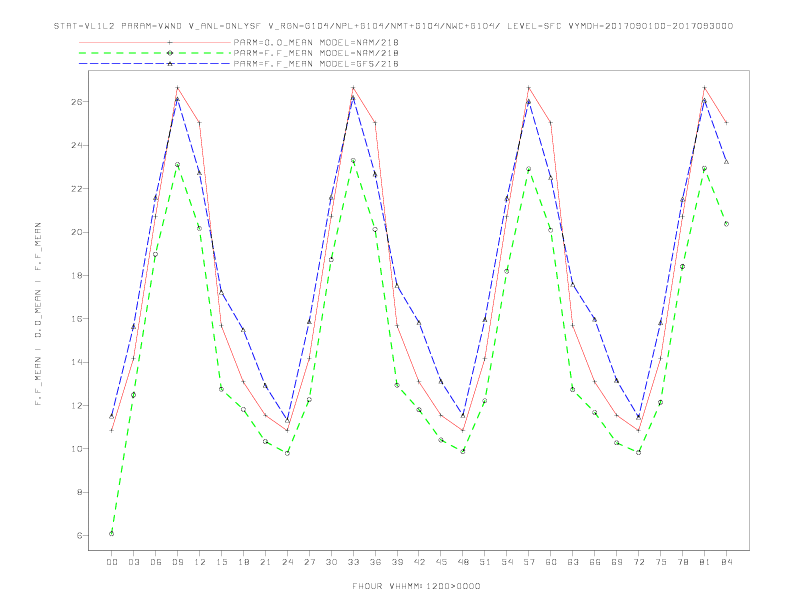792x612 pixels.
Task: Click x-axis tick label 72
Action: pyautogui.click(x=639, y=562)
